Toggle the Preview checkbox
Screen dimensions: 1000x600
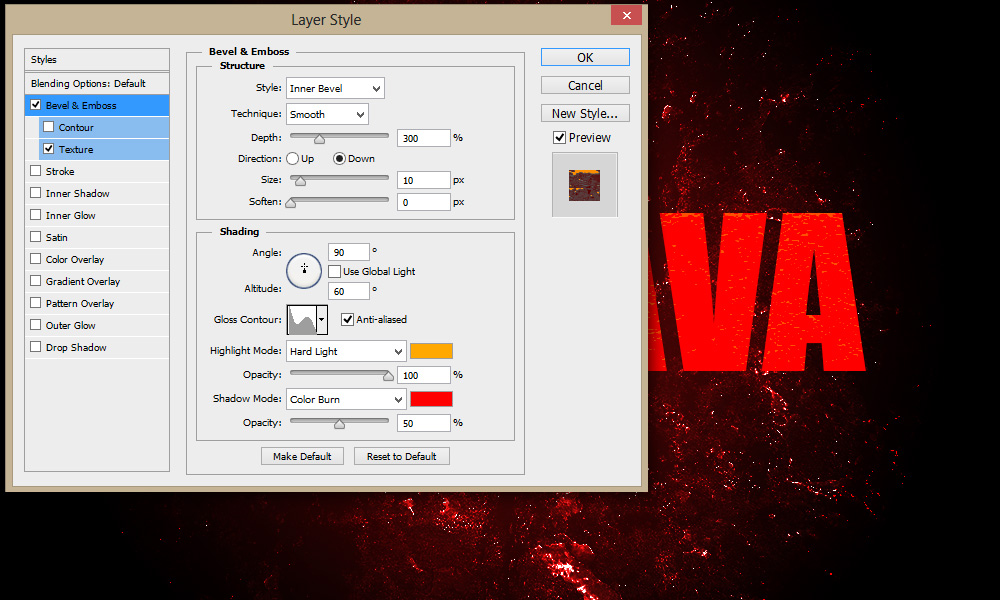coord(559,138)
